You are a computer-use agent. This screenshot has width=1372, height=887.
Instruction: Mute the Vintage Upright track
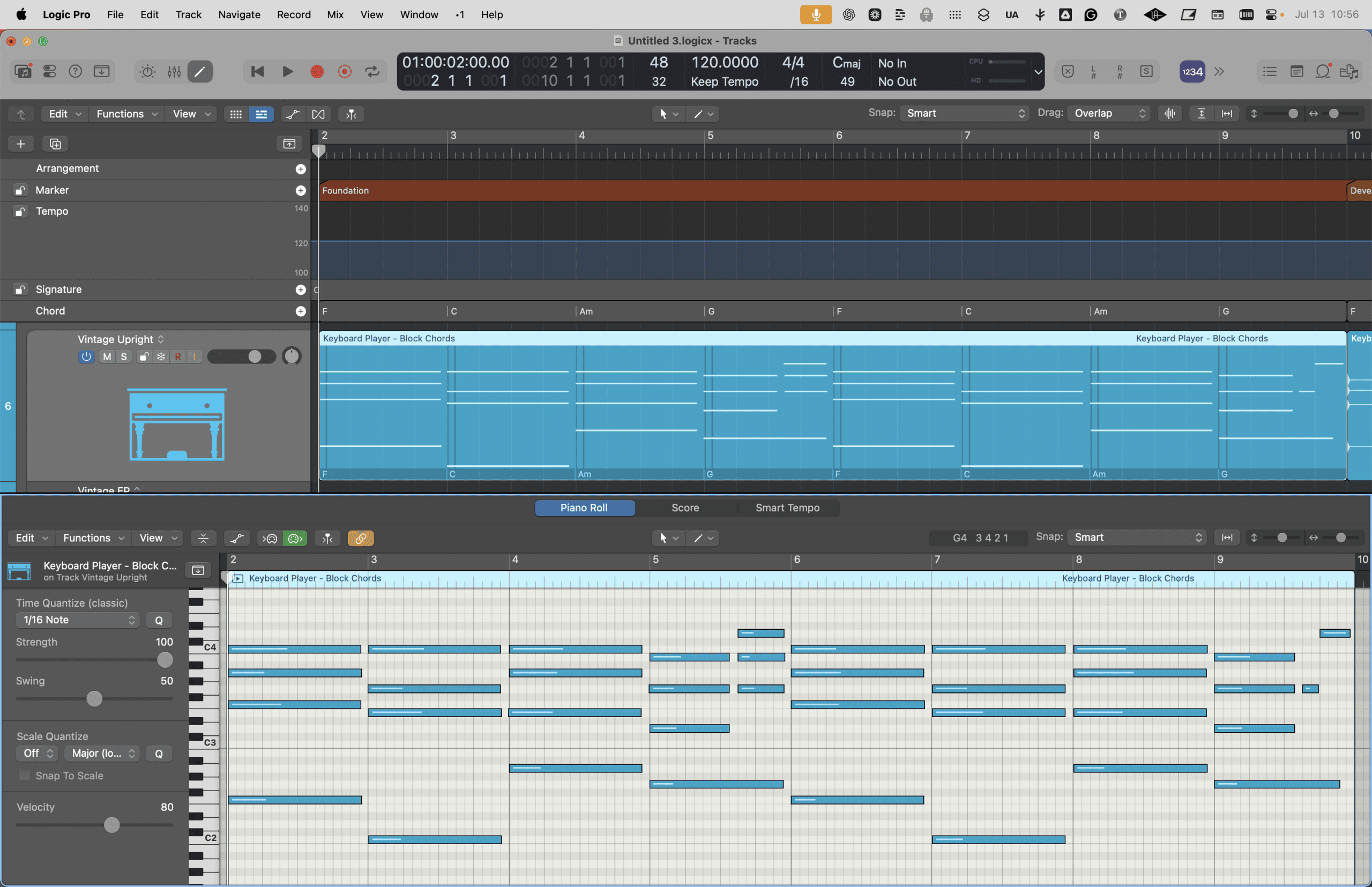click(x=107, y=356)
